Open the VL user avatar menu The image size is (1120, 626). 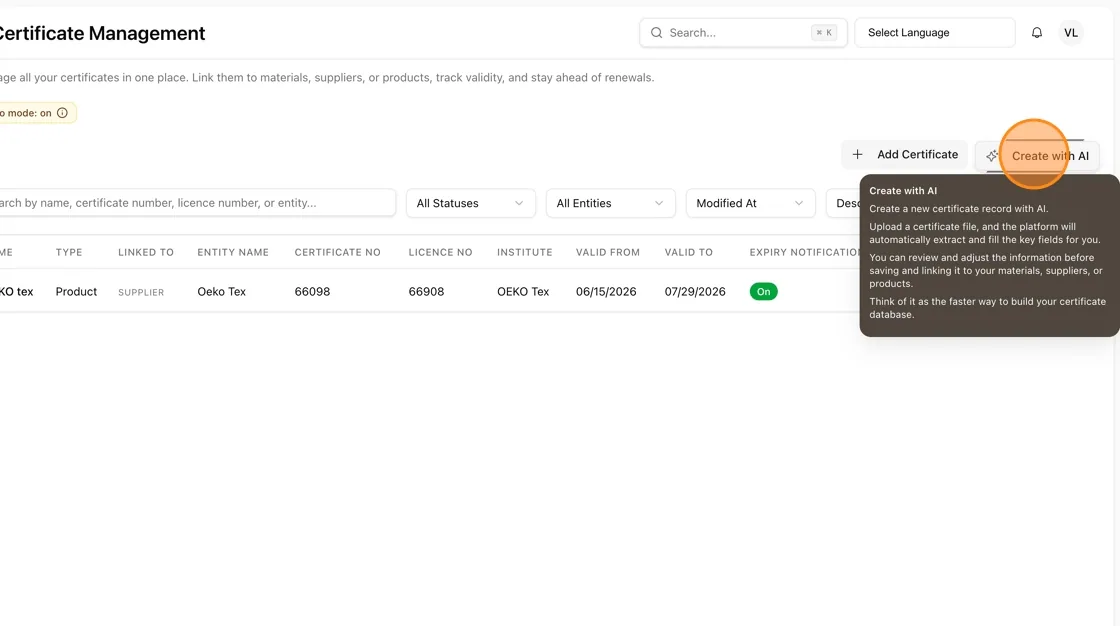pyautogui.click(x=1071, y=33)
